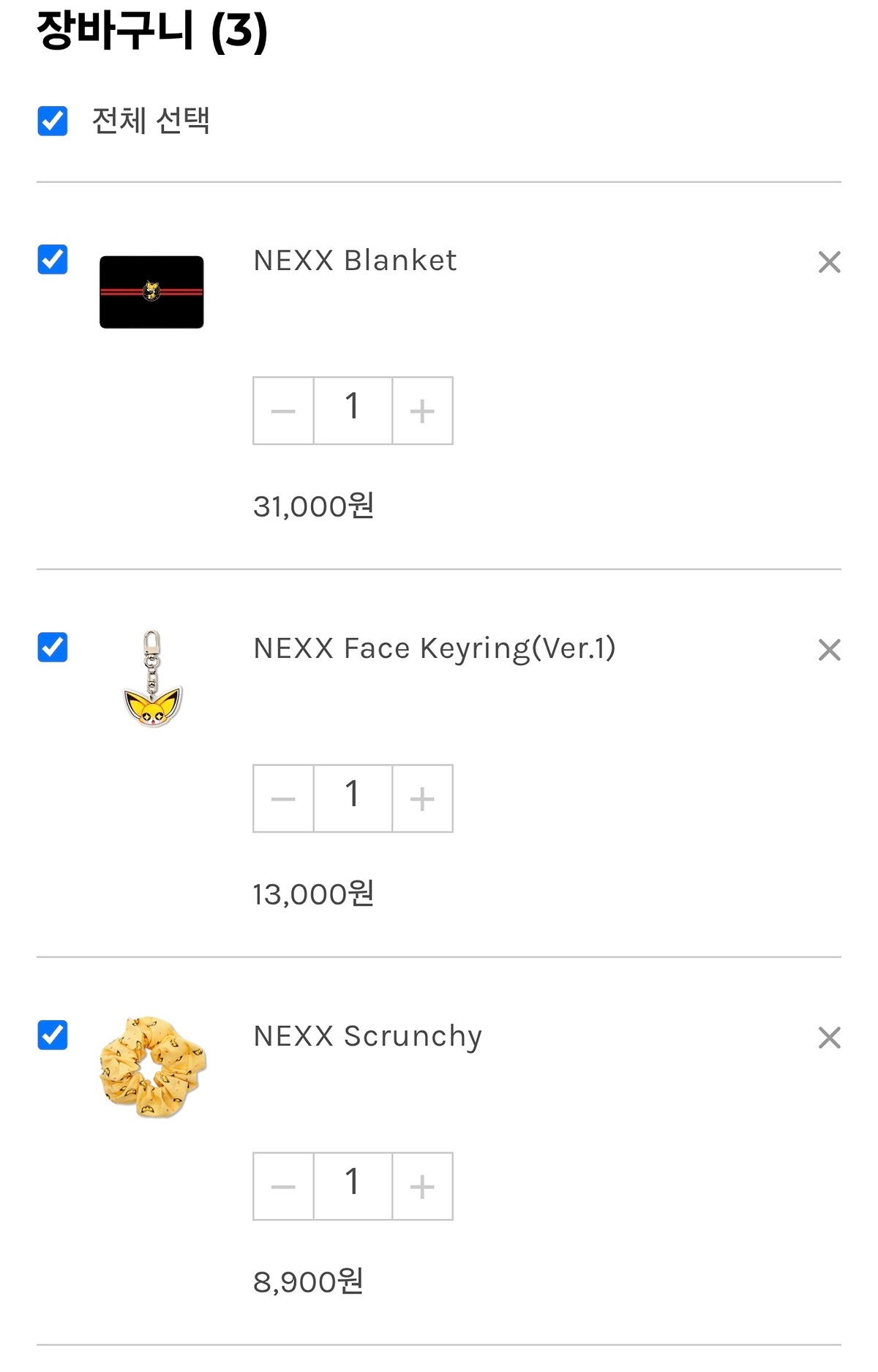
Task: Increase NEXX Scrunchy quantity with plus
Action: (x=422, y=1186)
